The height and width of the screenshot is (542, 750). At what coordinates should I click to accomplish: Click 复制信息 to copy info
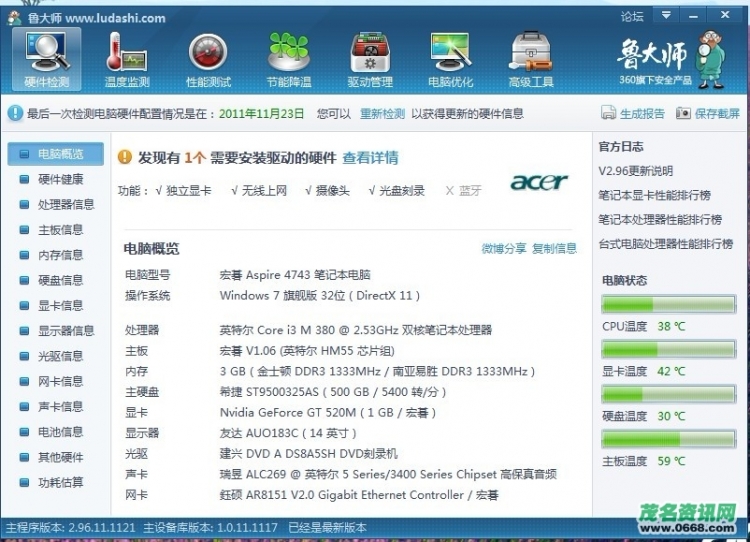pos(554,248)
